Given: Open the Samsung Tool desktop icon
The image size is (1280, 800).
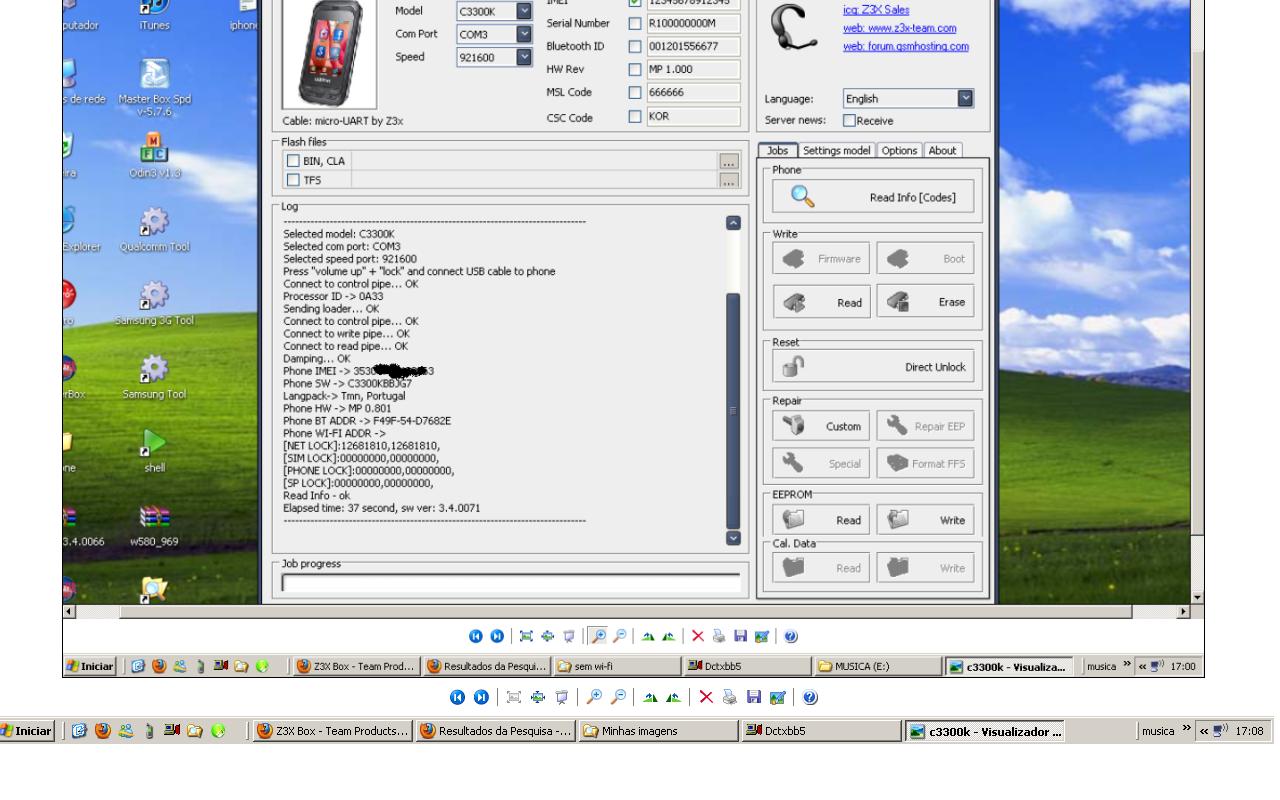Looking at the screenshot, I should pyautogui.click(x=154, y=375).
